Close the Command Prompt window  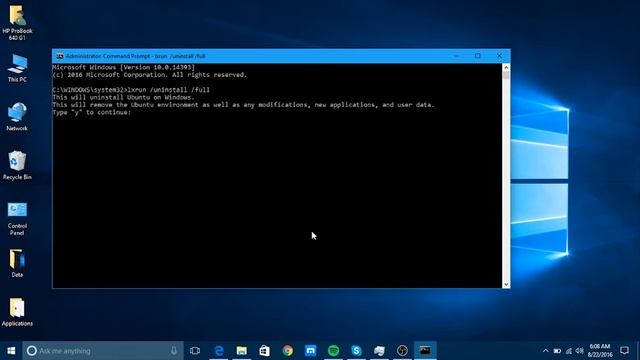(x=499, y=56)
